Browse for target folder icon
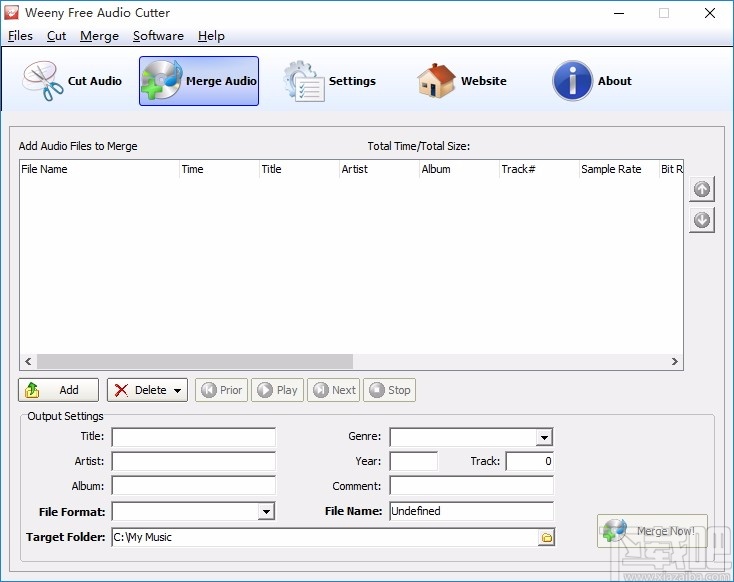The width and height of the screenshot is (734, 582). point(546,538)
